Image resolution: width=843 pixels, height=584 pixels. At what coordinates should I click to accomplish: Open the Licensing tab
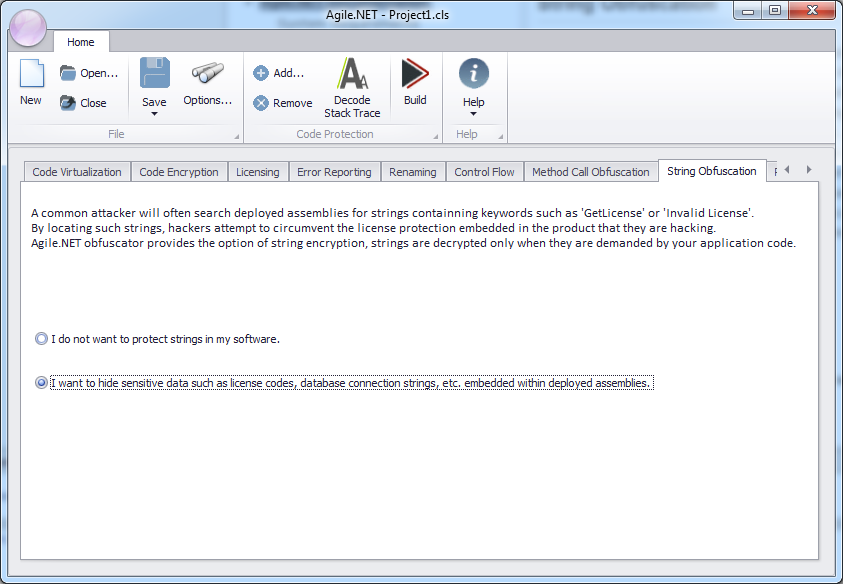[x=257, y=172]
